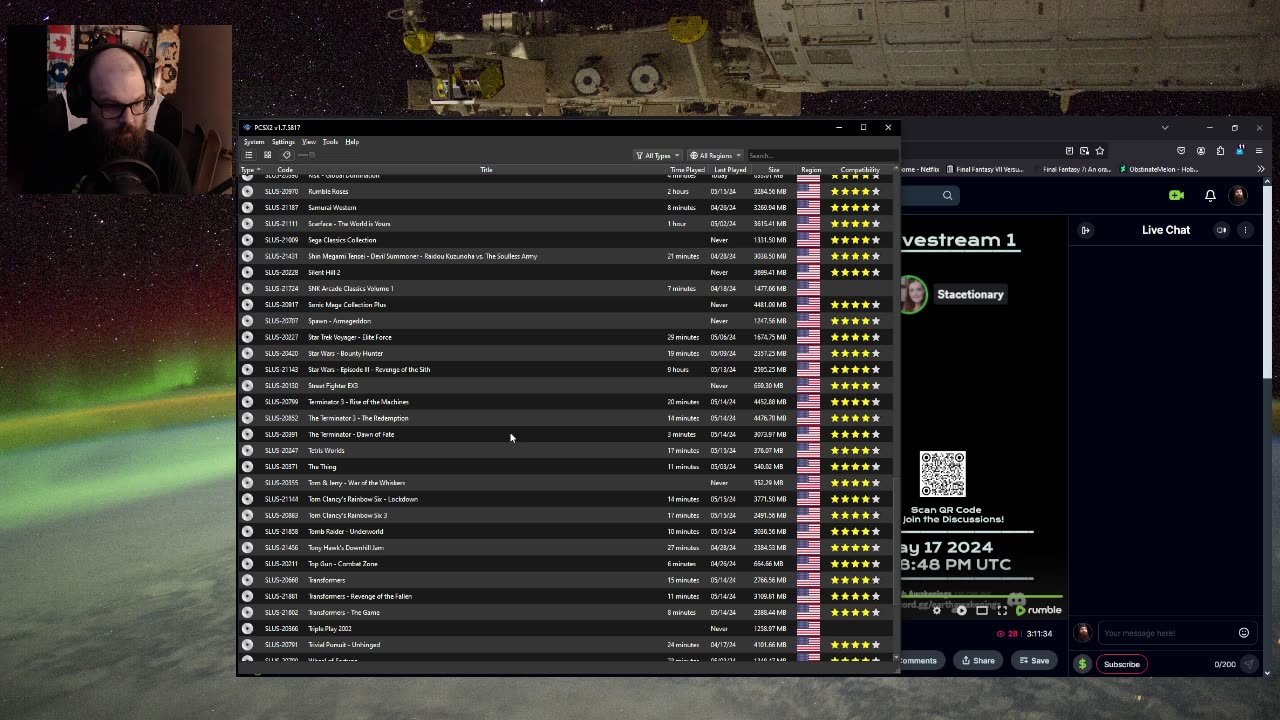Sort the list by Time Played column
1280x720 pixels.
[686, 170]
